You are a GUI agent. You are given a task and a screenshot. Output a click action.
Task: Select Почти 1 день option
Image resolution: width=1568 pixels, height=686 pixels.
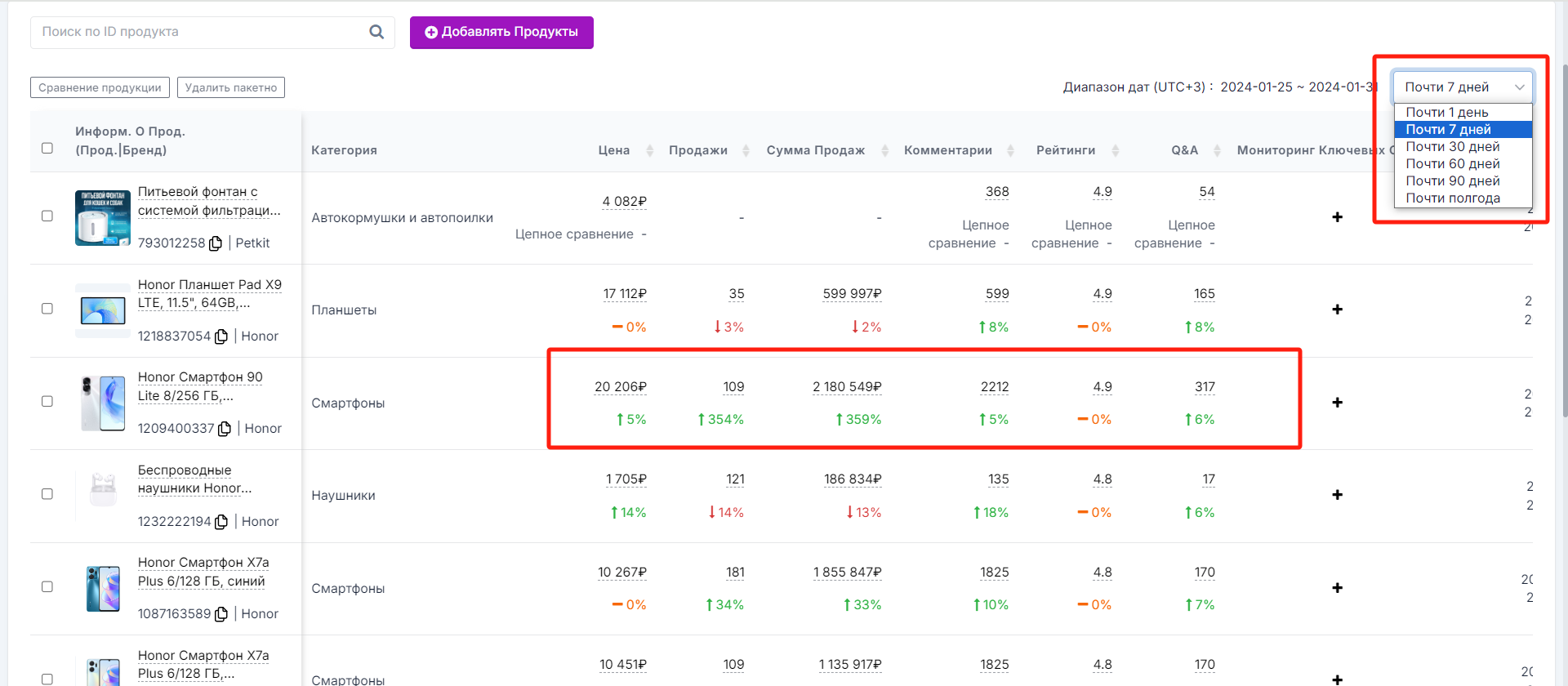point(1463,112)
